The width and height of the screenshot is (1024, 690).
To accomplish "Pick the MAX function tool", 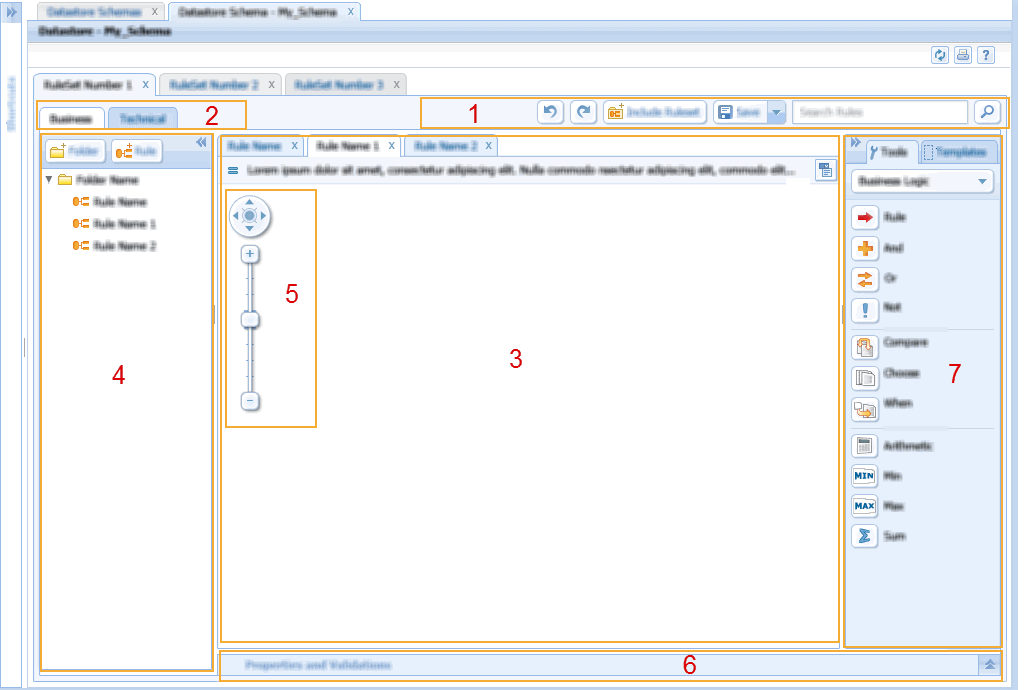I will pos(865,506).
